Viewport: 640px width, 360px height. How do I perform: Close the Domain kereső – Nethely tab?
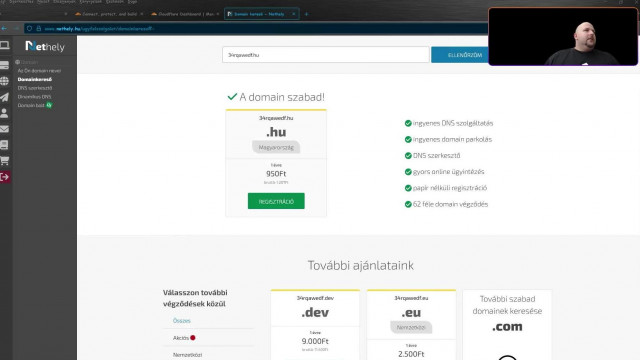coord(293,14)
